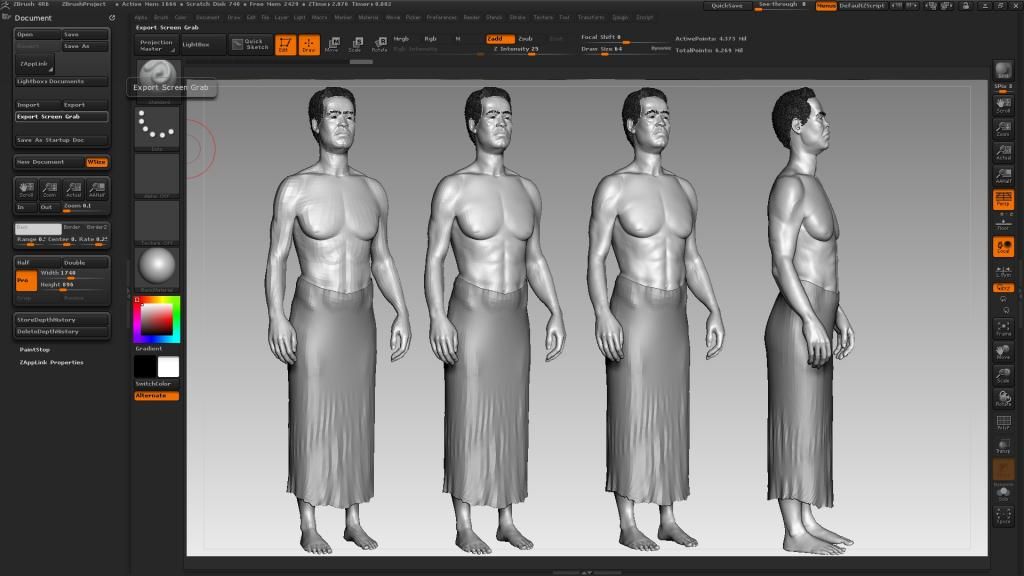Viewport: 1024px width, 576px height.
Task: Toggle PolyF polyframe icon in right shelf
Action: pyautogui.click(x=1003, y=423)
